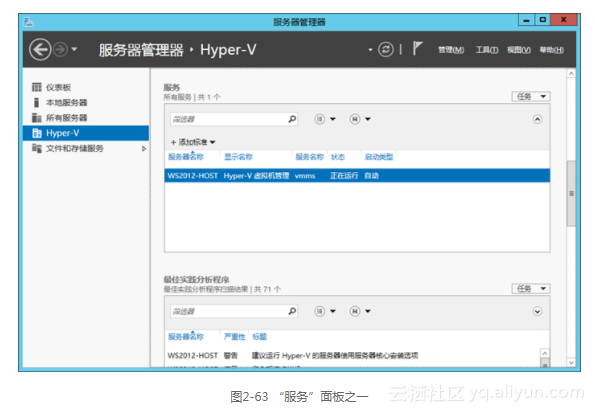This screenshot has width=595, height=413.
Task: Click main scrollbar up arrow
Action: point(571,73)
